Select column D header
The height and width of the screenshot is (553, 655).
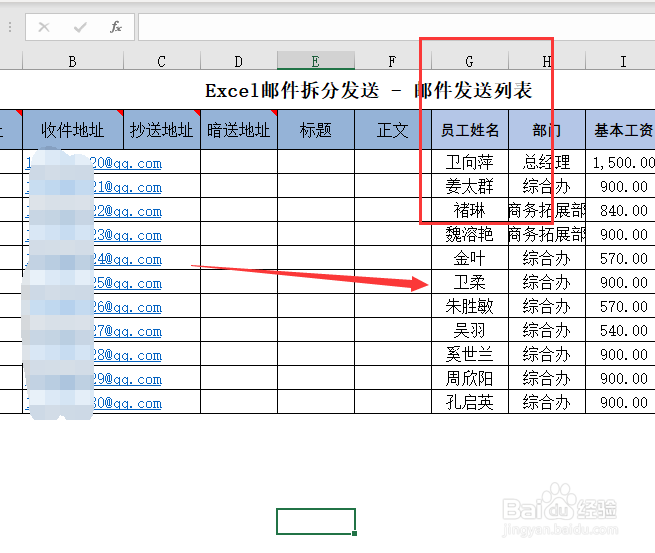pos(239,61)
